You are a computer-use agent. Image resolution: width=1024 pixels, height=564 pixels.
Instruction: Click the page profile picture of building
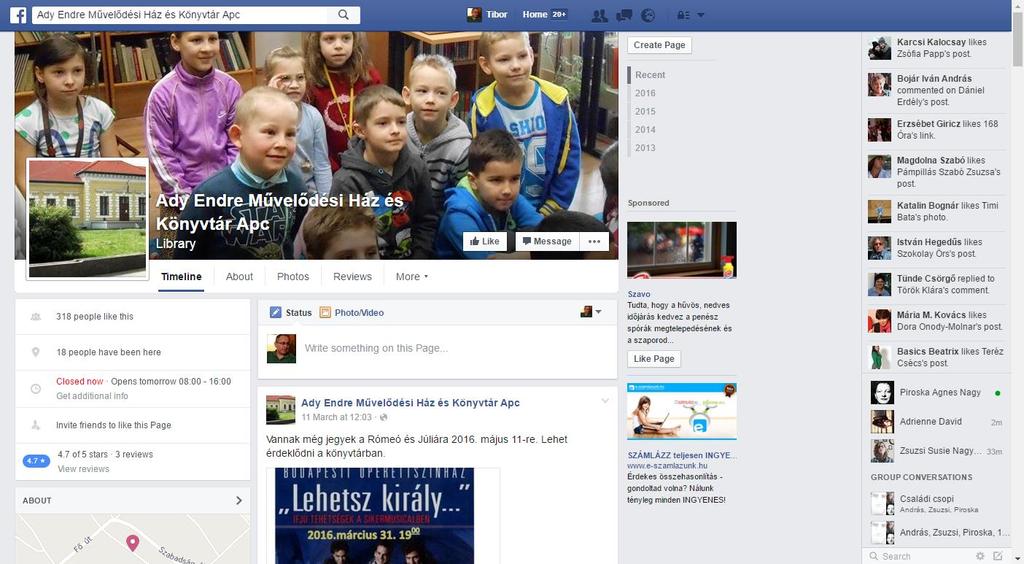tap(88, 219)
